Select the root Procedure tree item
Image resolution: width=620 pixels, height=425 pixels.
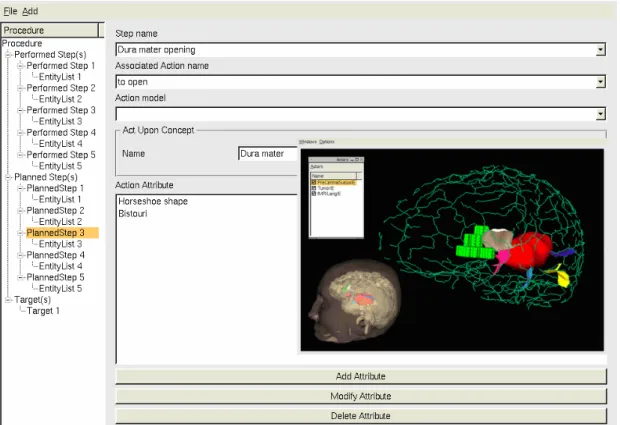click(22, 43)
